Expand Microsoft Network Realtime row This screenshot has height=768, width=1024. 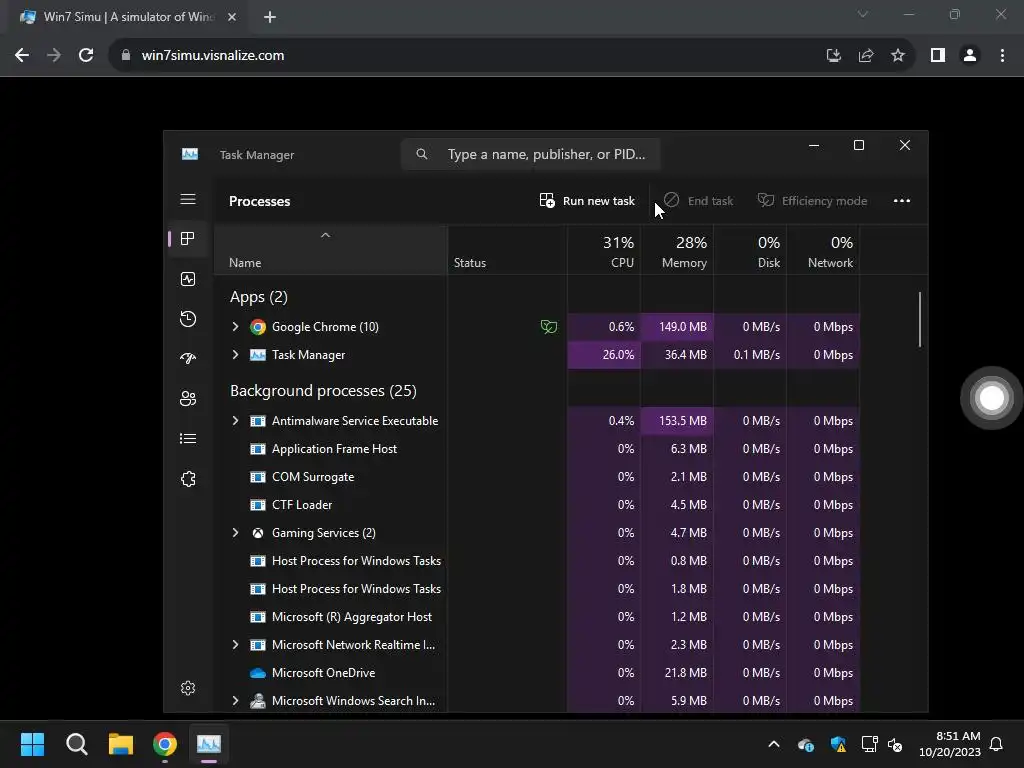point(235,645)
